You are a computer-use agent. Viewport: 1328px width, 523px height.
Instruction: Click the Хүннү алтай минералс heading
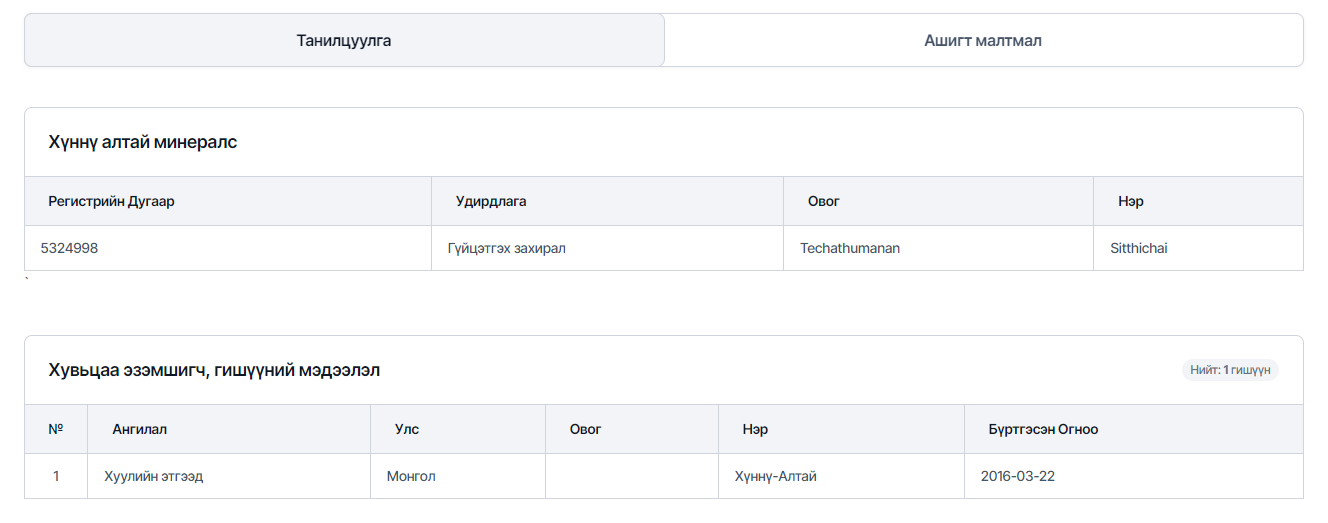[143, 142]
